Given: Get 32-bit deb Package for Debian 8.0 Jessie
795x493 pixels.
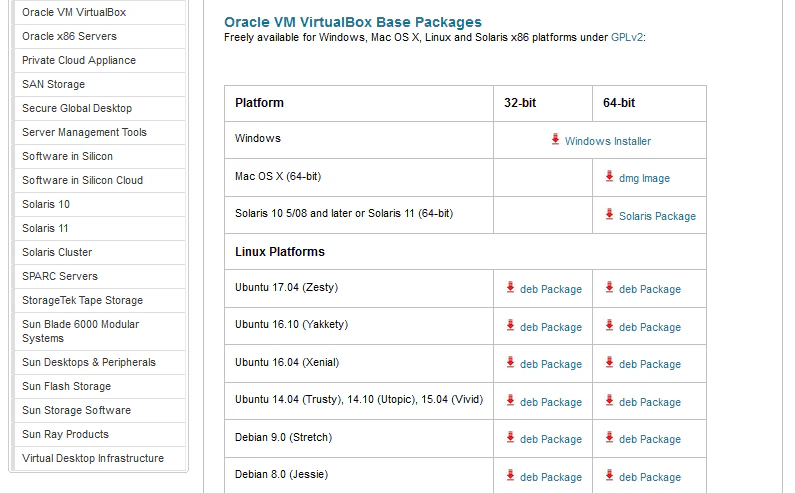Looking at the screenshot, I should pyautogui.click(x=551, y=477).
